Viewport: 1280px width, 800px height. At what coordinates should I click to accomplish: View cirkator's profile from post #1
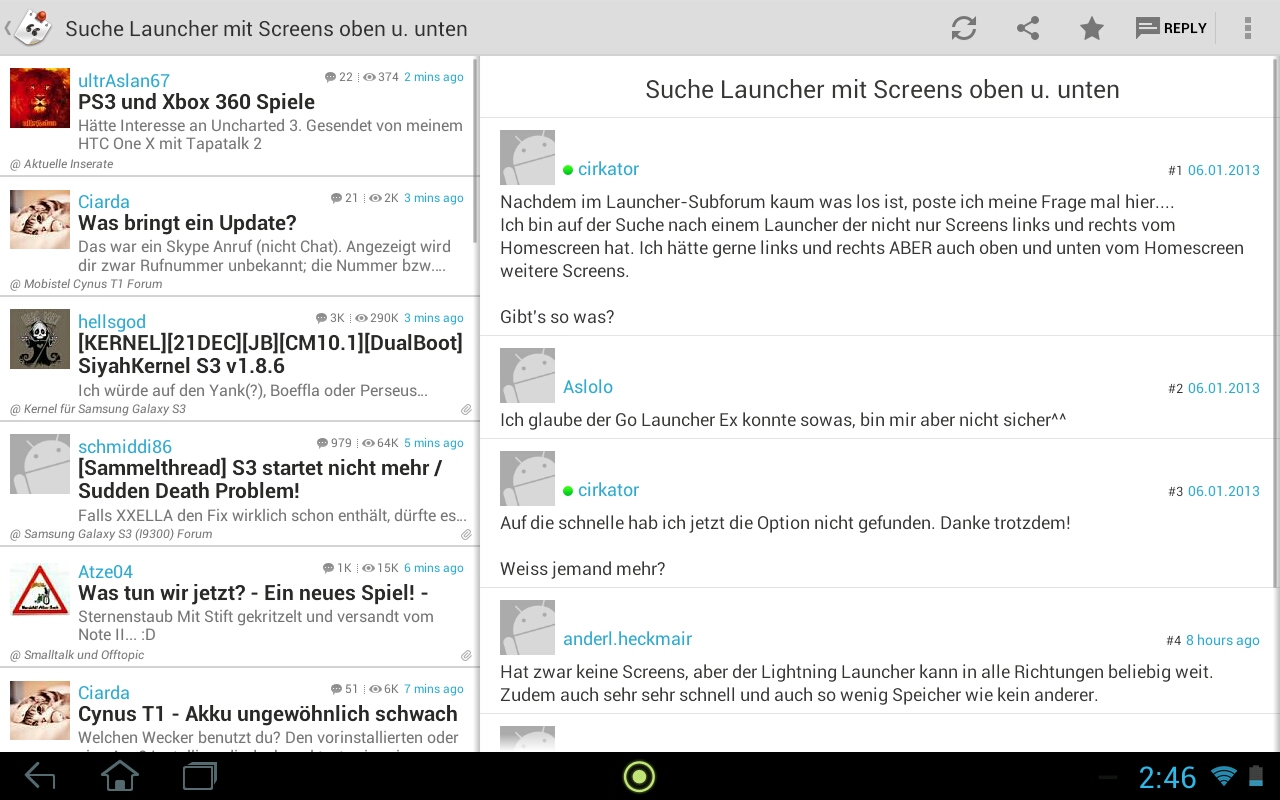pos(608,169)
